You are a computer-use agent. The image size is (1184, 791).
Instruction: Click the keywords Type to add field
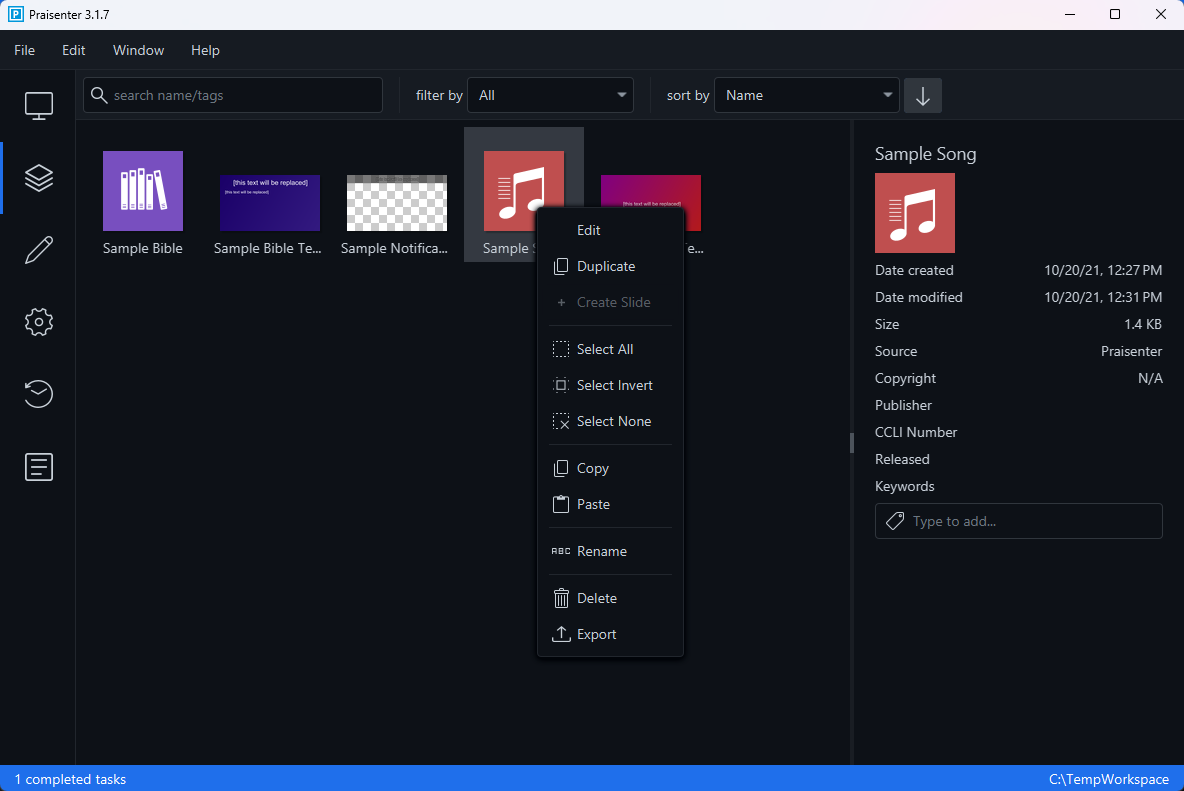pos(1030,522)
